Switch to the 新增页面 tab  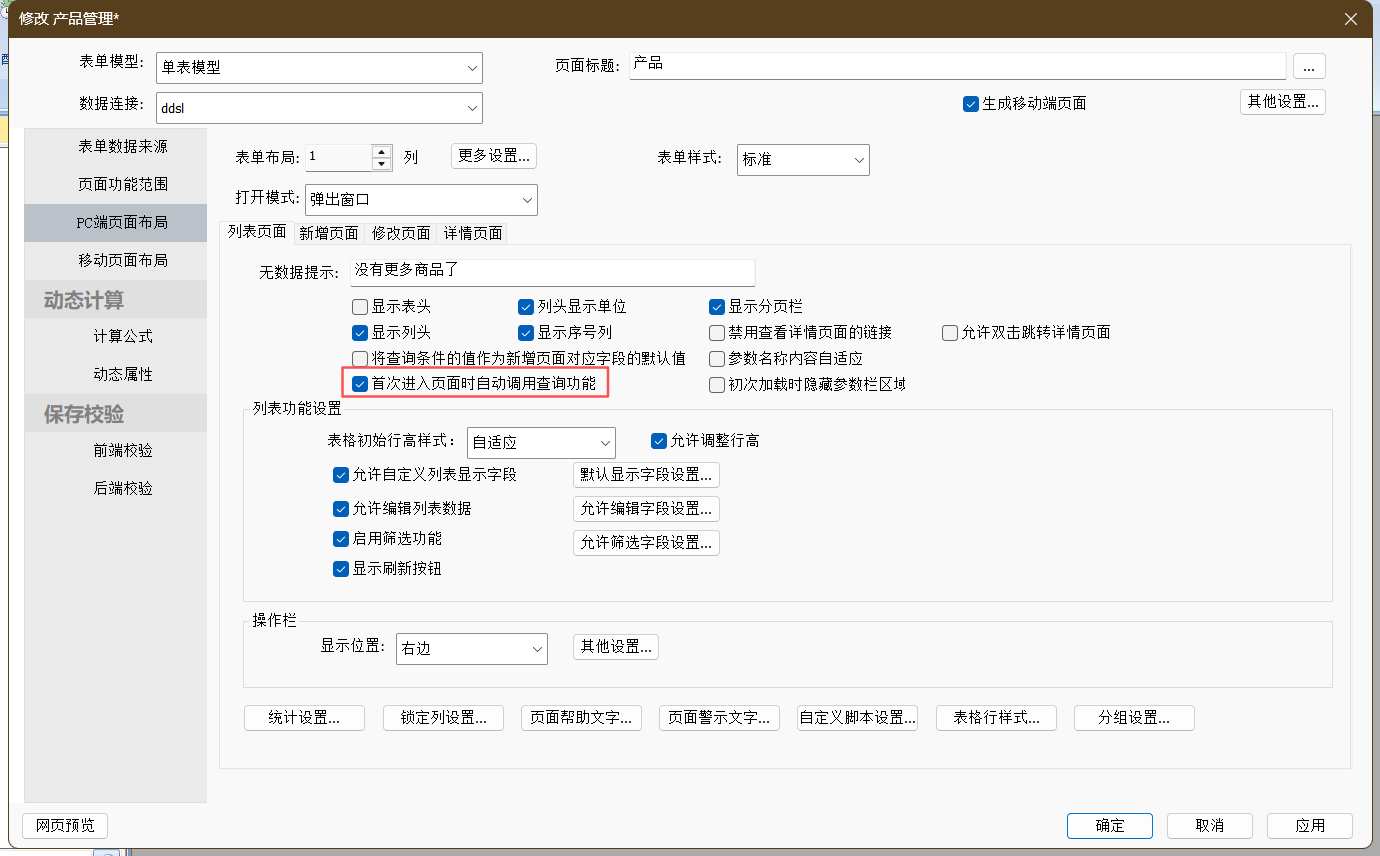(328, 233)
